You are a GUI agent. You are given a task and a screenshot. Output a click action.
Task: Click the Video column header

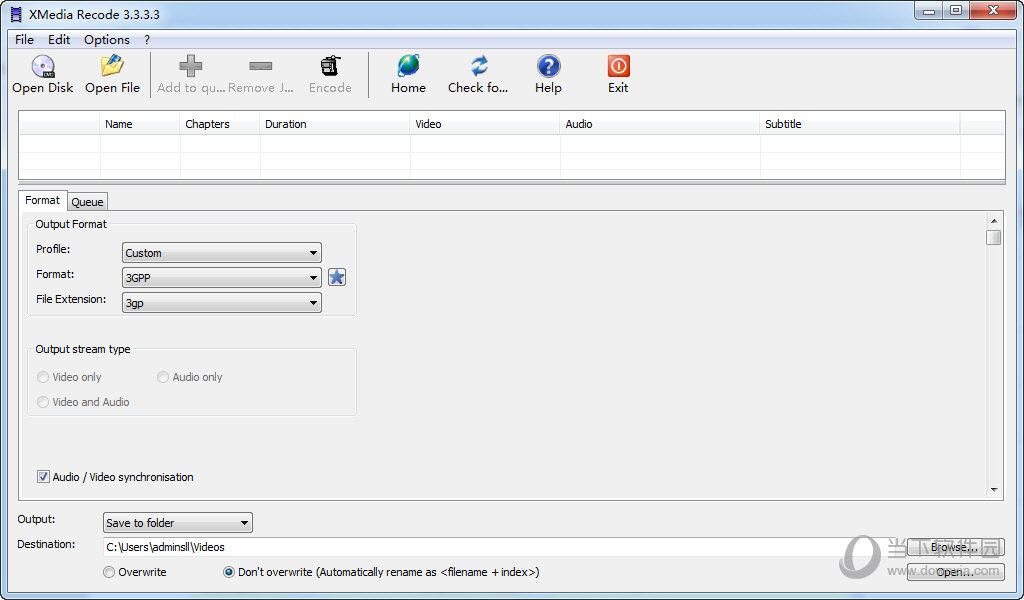tap(485, 124)
